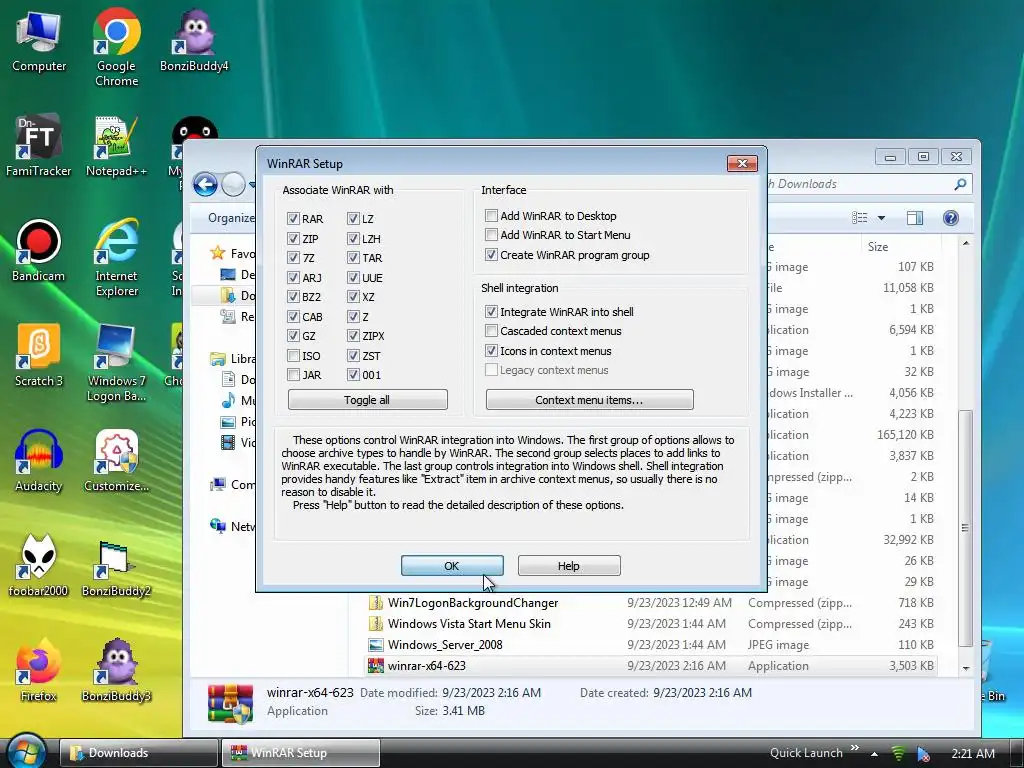The height and width of the screenshot is (768, 1024).
Task: Select Windows 7 Logon Background shortcut
Action: (116, 363)
